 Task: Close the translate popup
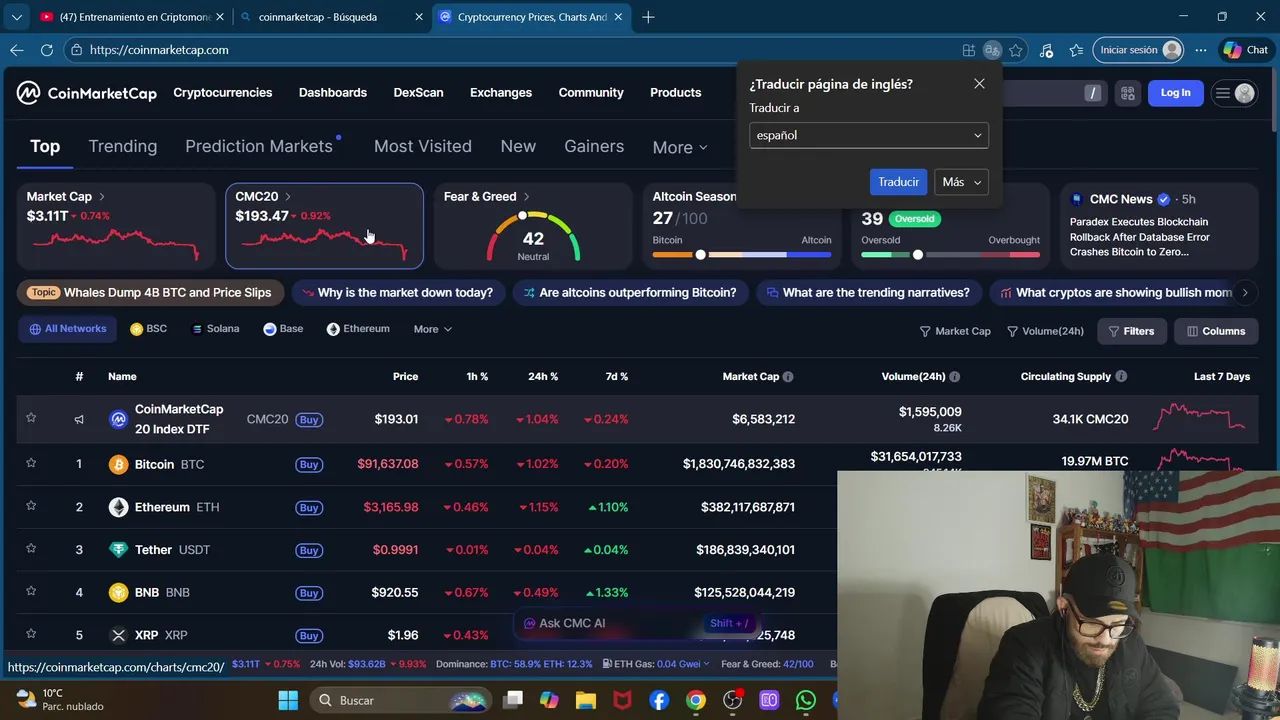tap(979, 84)
